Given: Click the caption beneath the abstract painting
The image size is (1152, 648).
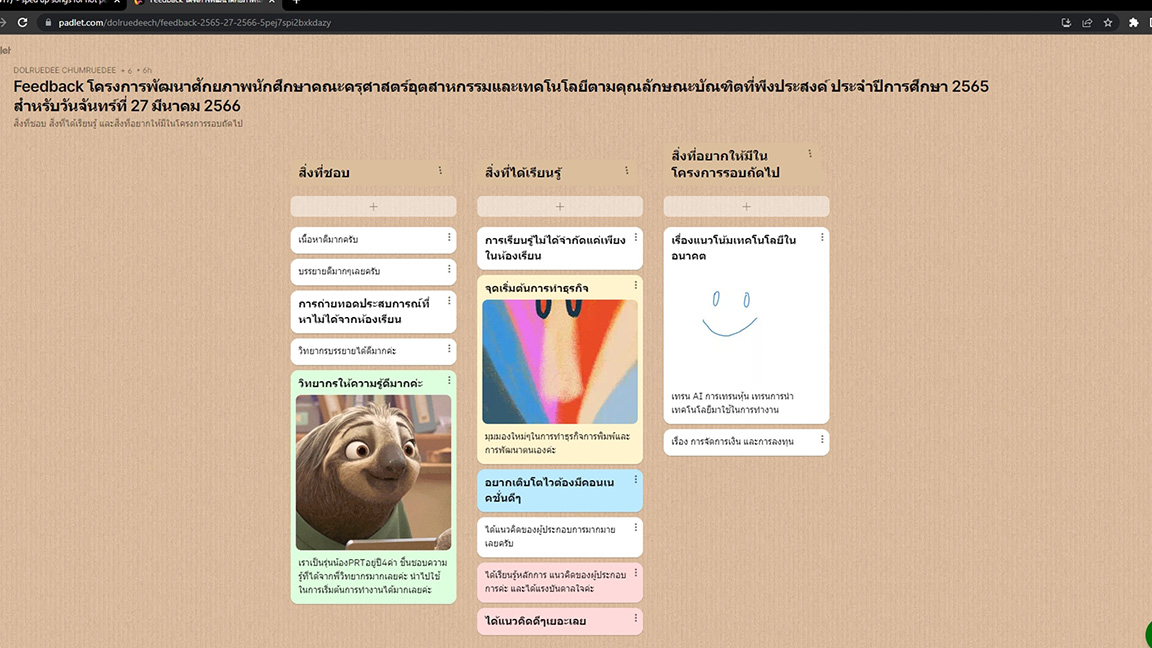Looking at the screenshot, I should coord(557,443).
